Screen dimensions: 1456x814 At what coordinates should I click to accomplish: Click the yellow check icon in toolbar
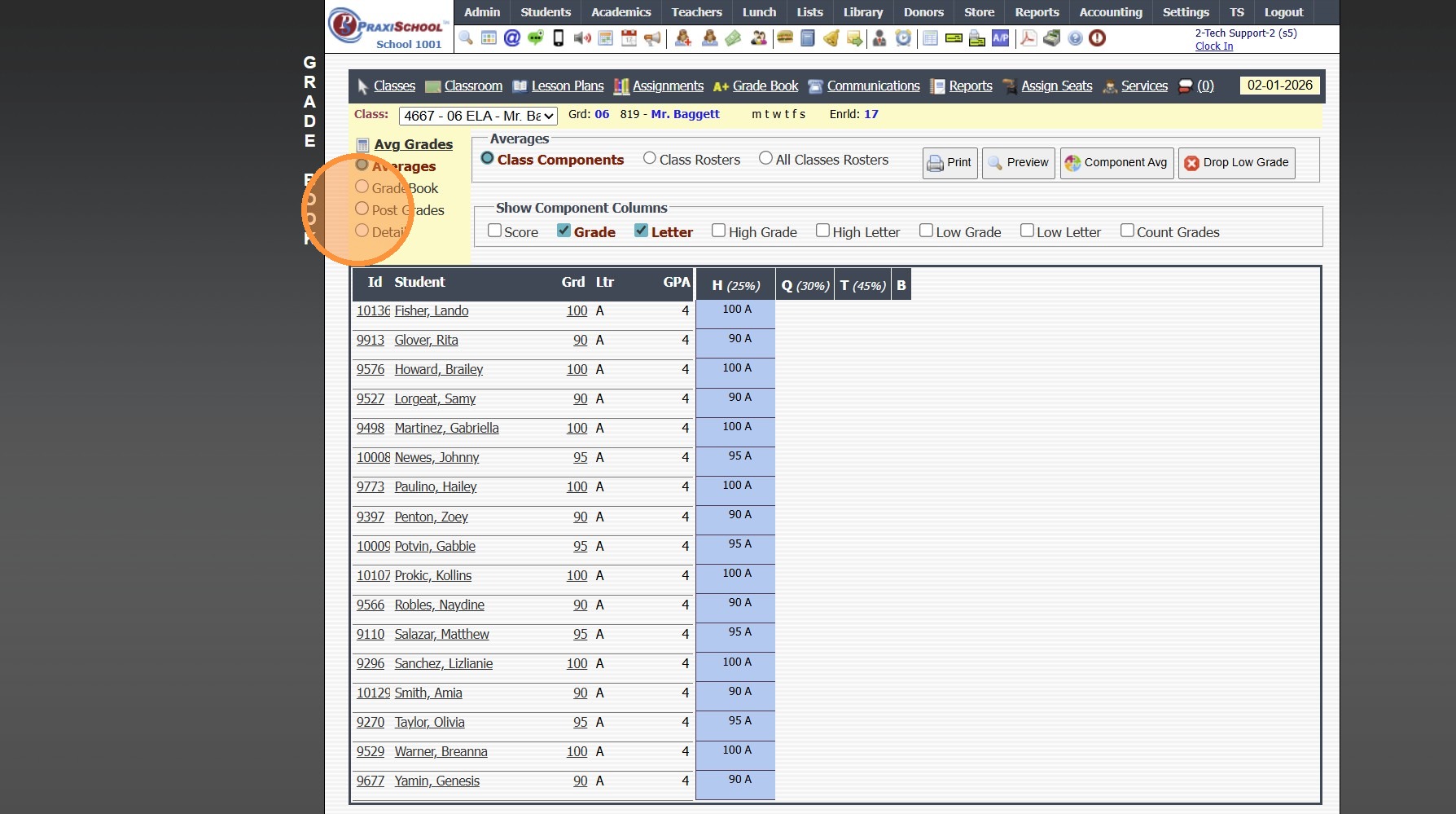tap(954, 38)
